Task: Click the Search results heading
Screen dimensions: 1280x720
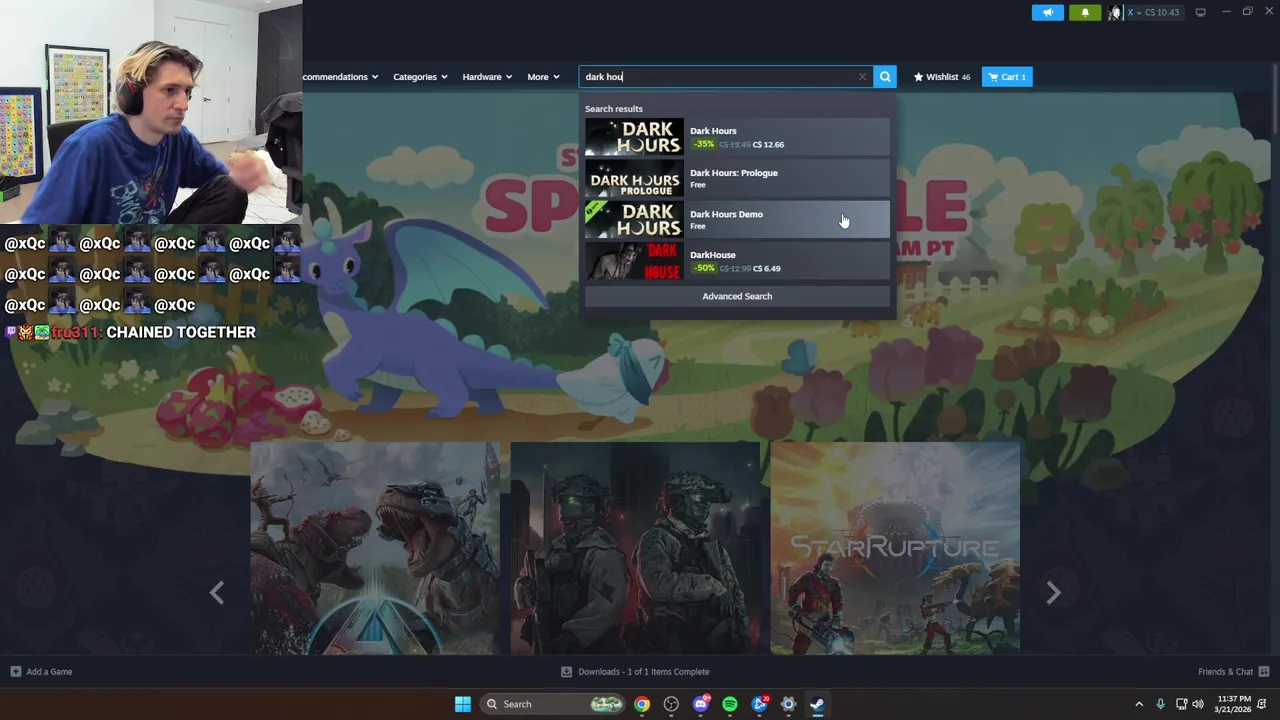Action: tap(614, 109)
